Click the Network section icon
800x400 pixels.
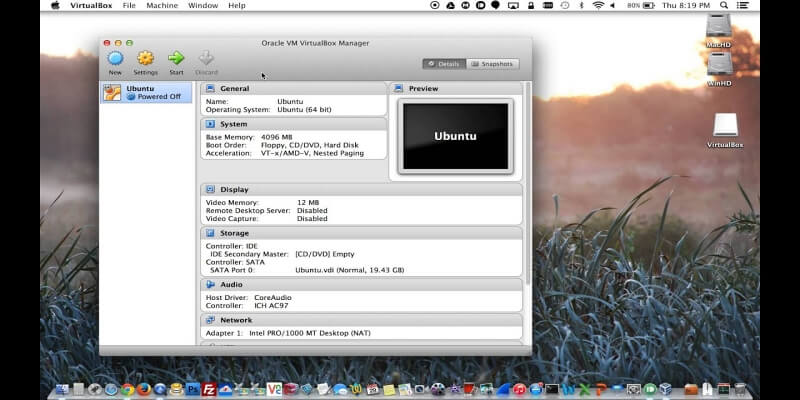pos(210,320)
